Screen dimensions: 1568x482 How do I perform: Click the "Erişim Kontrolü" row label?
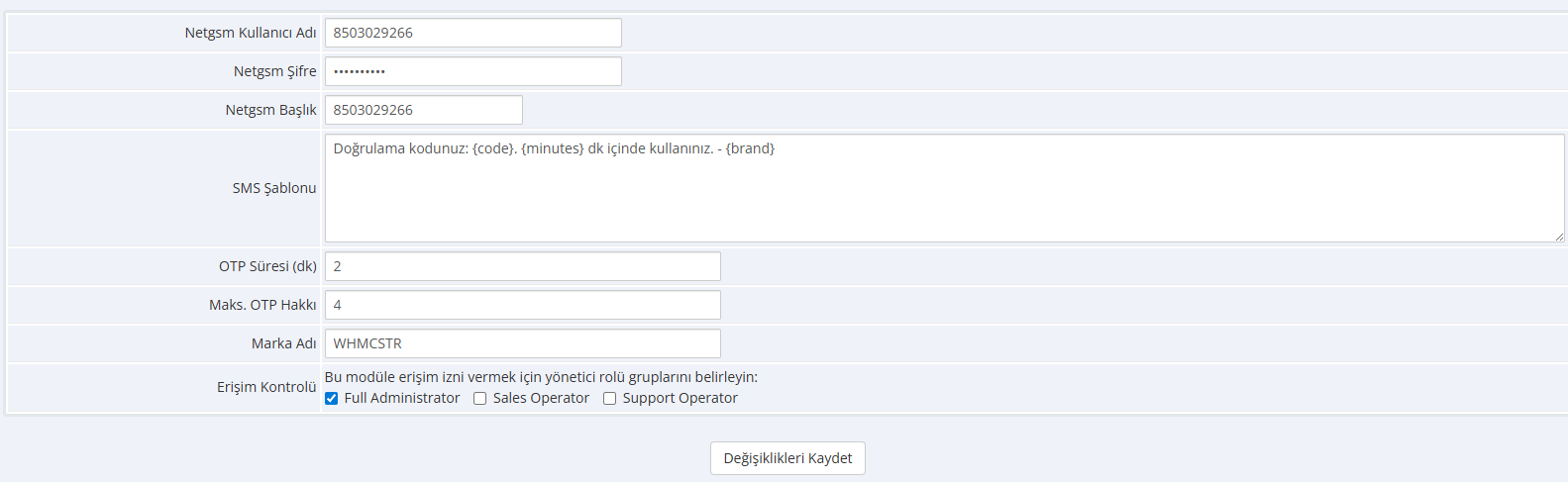[266, 387]
